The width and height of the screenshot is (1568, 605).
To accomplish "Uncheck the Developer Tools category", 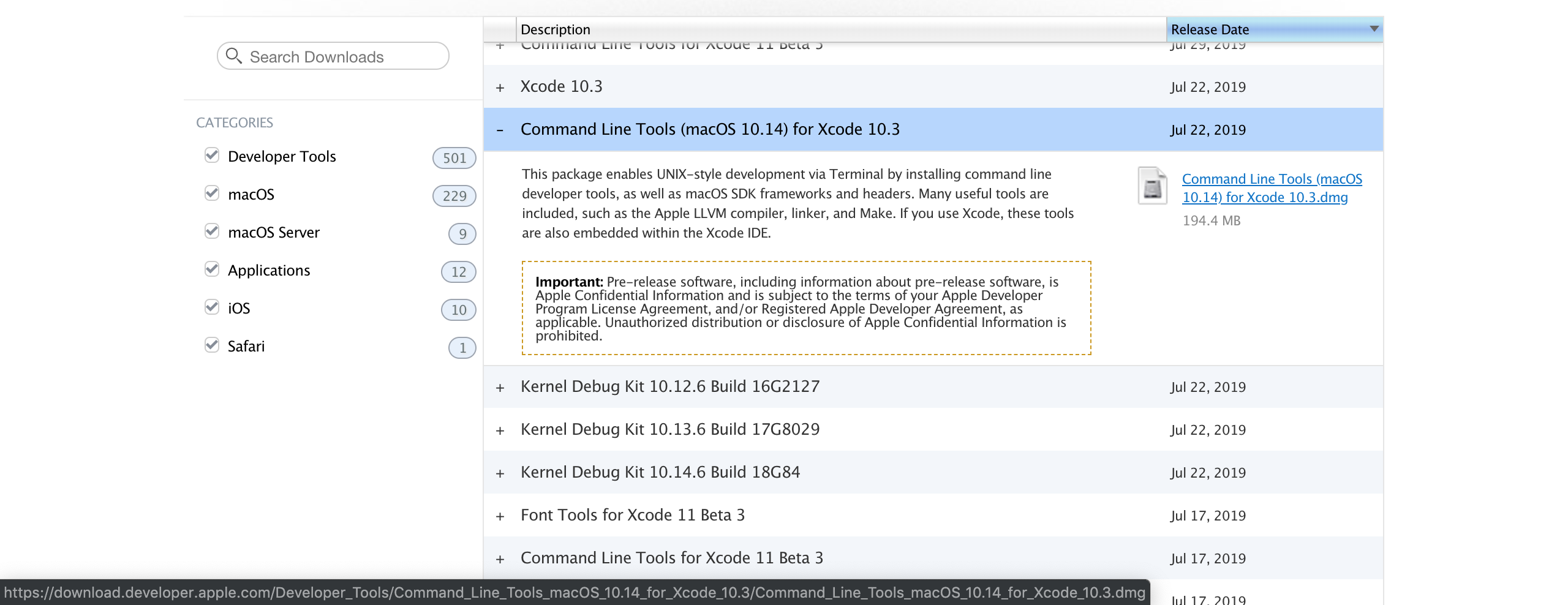I will click(212, 156).
